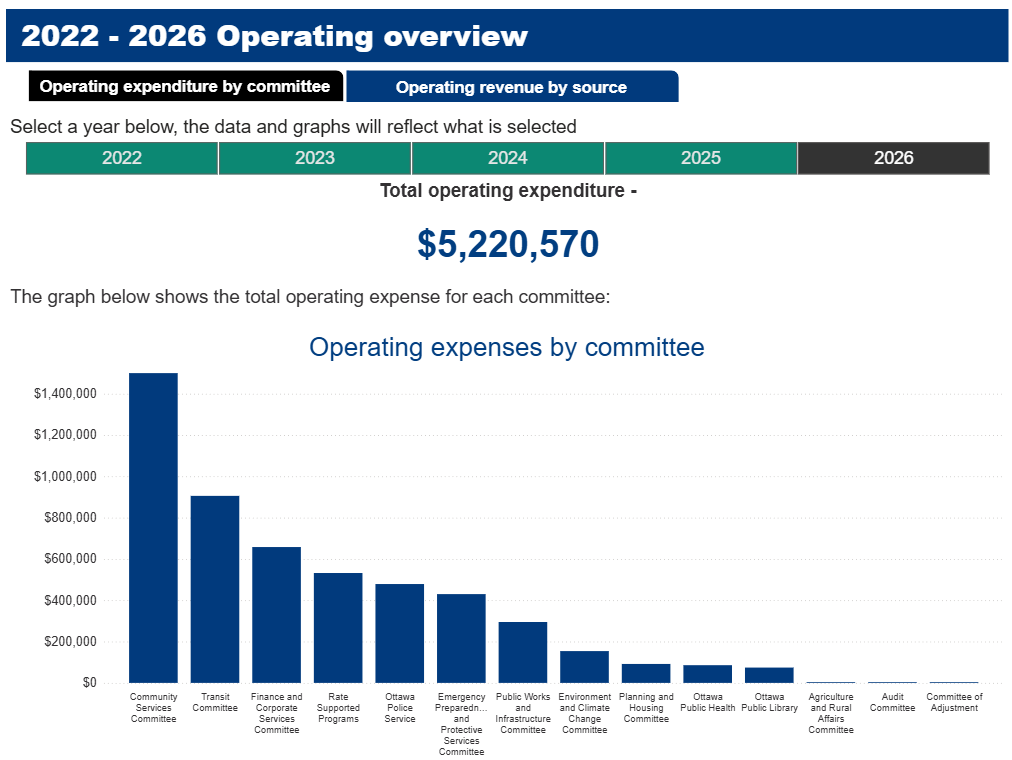Image resolution: width=1012 pixels, height=760 pixels.
Task: Choose year 2023 in year selector
Action: click(315, 158)
